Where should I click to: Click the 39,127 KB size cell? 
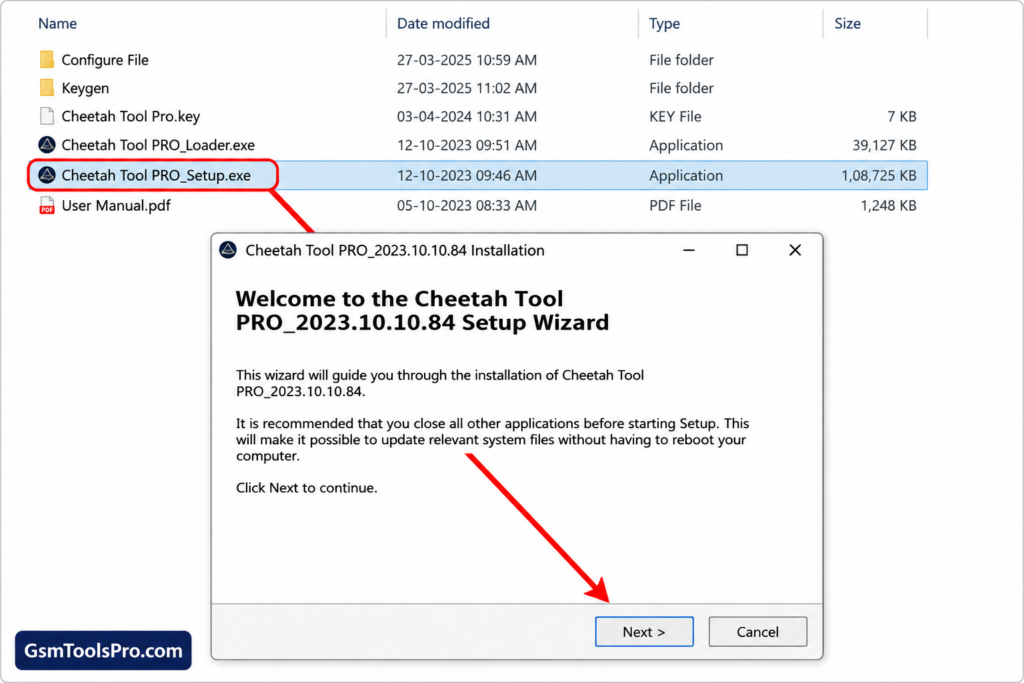pyautogui.click(x=884, y=145)
